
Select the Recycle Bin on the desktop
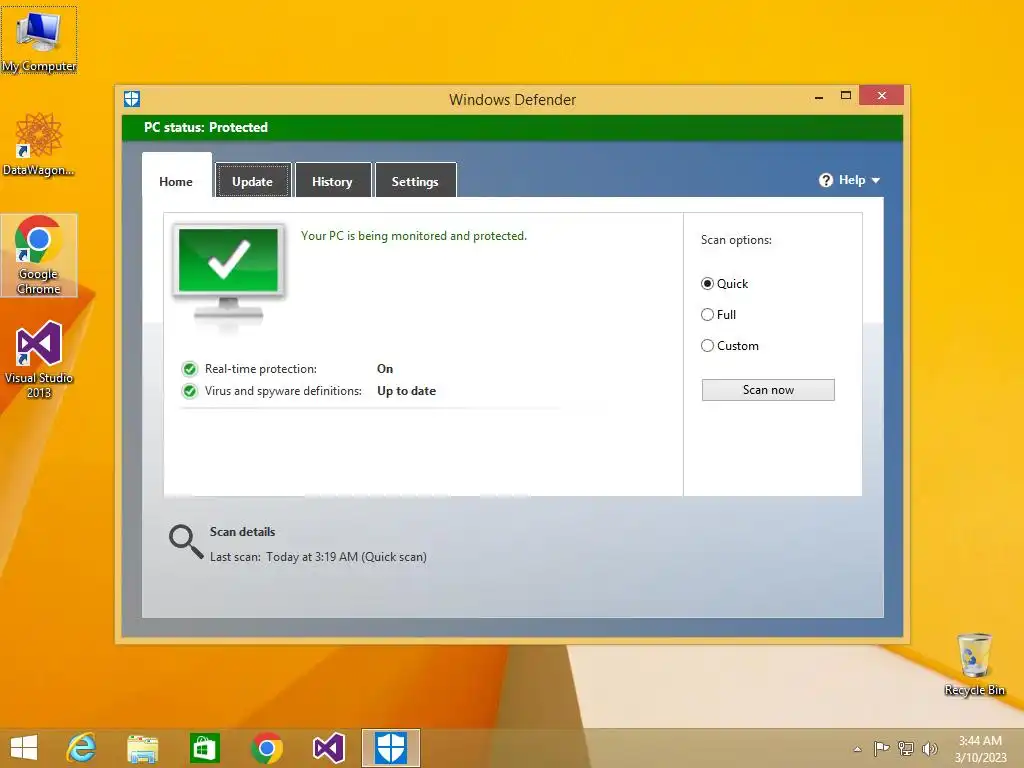coord(974,664)
